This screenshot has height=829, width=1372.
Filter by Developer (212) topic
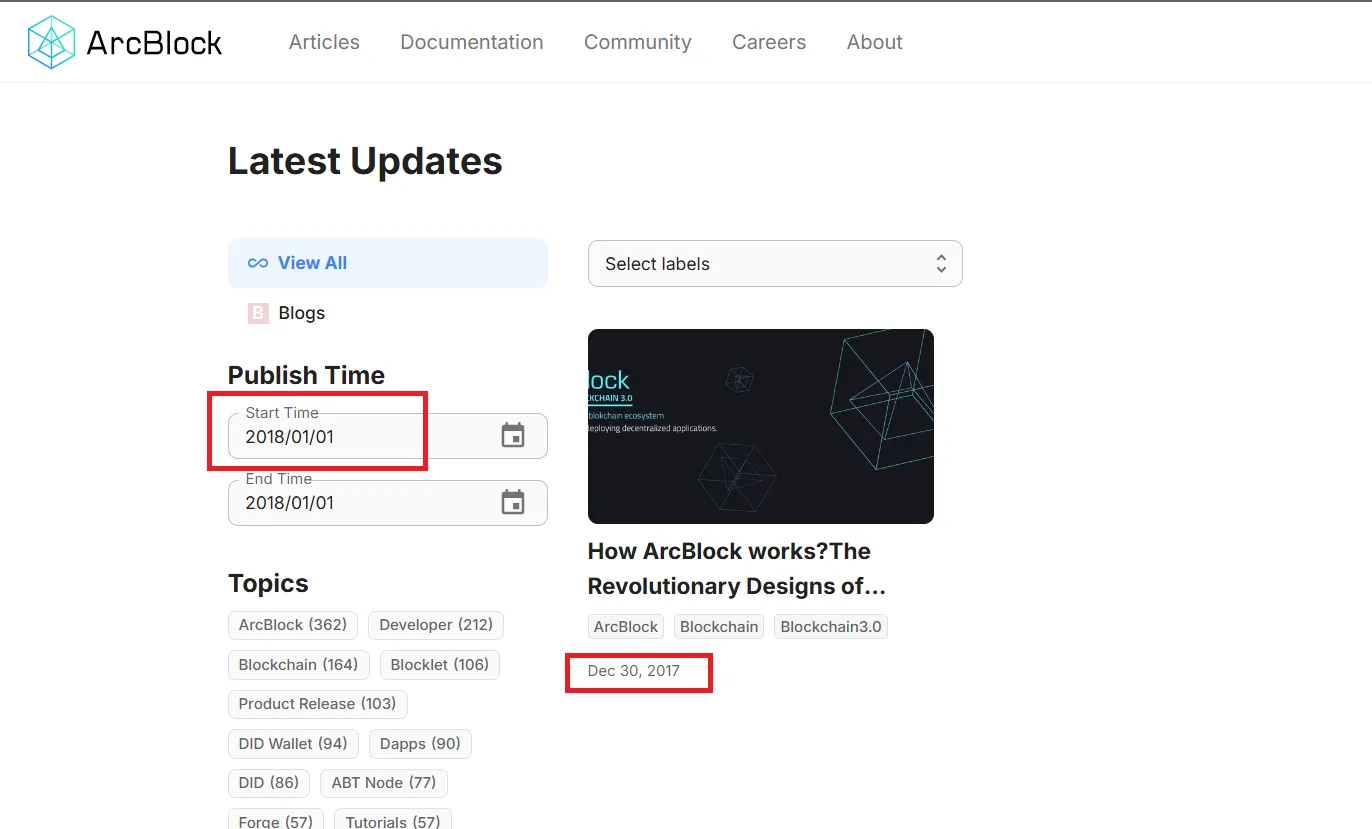436,625
